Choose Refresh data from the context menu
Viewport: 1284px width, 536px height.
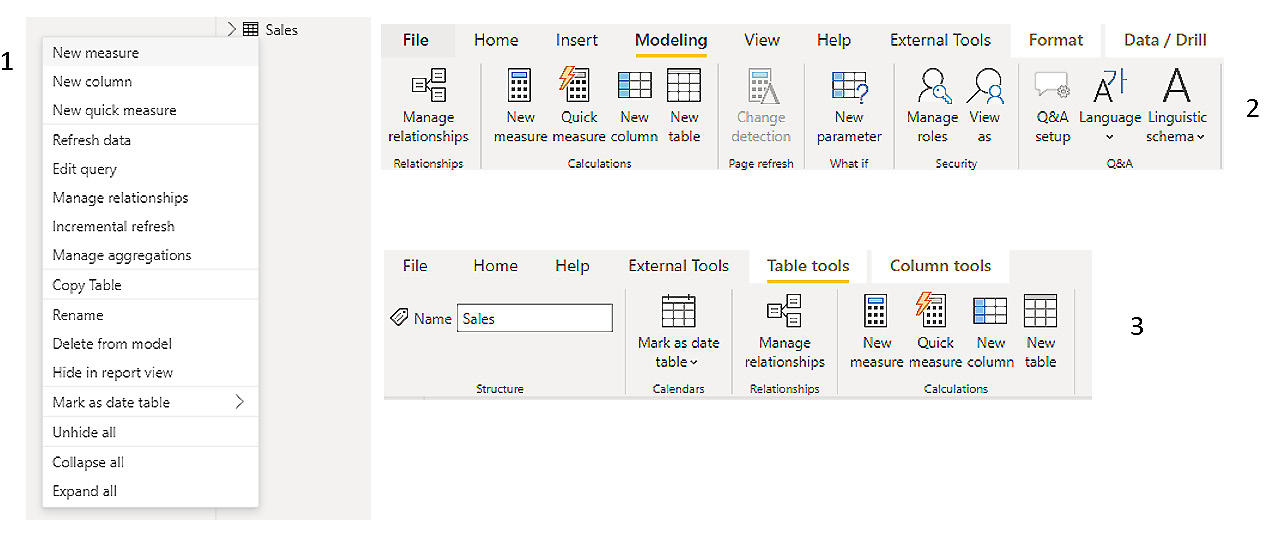pos(92,140)
